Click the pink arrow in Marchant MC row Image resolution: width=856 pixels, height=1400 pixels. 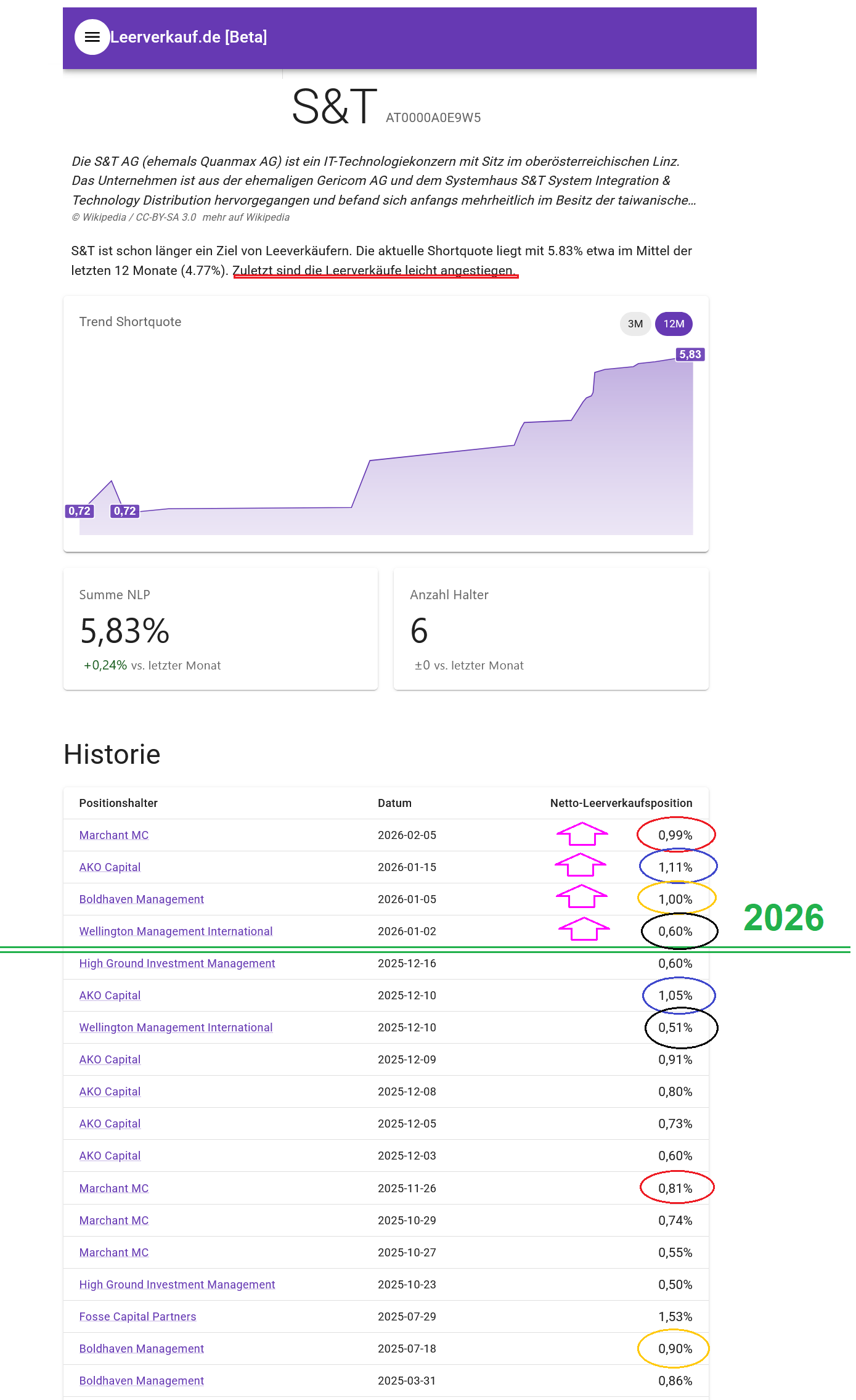tap(582, 835)
